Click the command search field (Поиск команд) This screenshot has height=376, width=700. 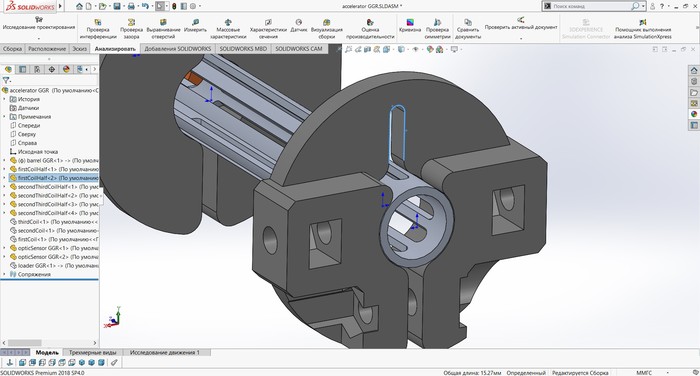(x=592, y=6)
